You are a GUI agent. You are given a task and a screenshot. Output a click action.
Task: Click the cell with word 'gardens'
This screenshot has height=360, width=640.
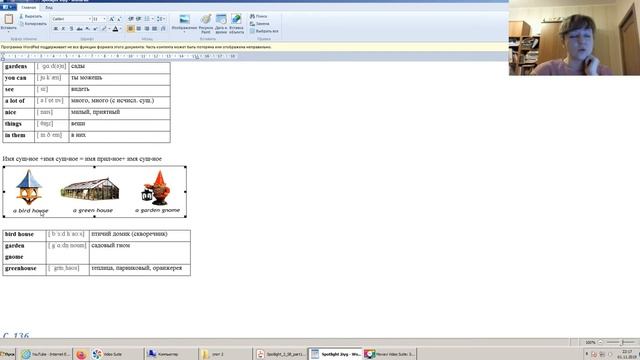19,67
